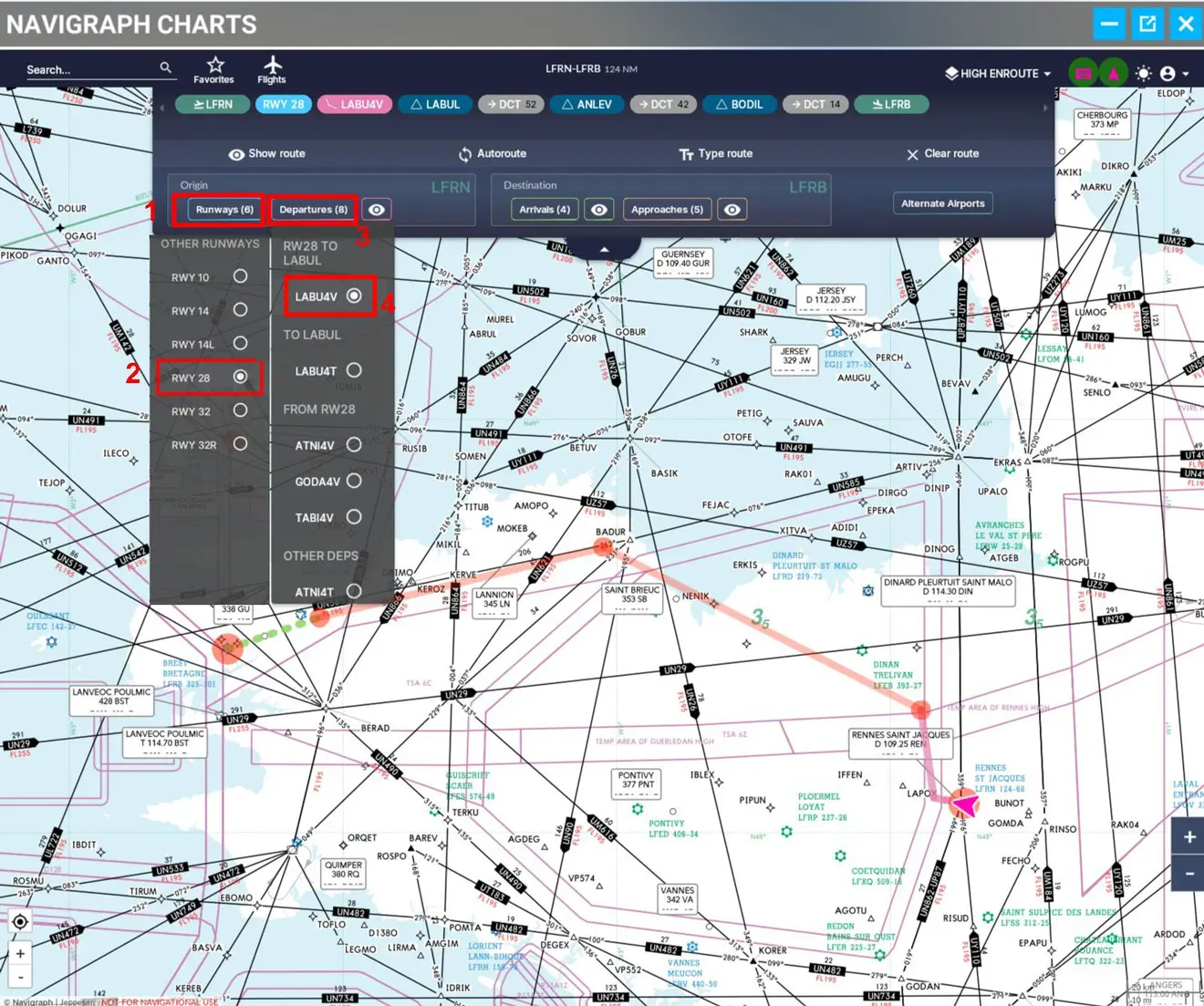1204x1006 pixels.
Task: Click the small minus zoom button
Action: click(20, 976)
